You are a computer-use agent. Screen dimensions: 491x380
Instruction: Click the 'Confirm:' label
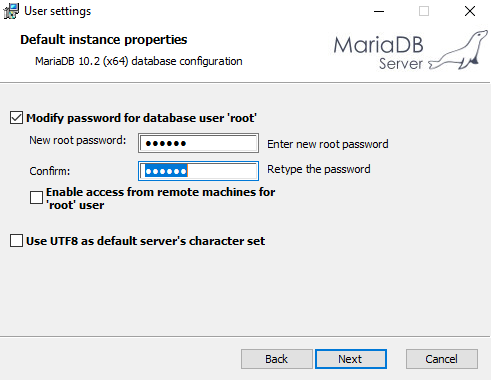coord(50,171)
